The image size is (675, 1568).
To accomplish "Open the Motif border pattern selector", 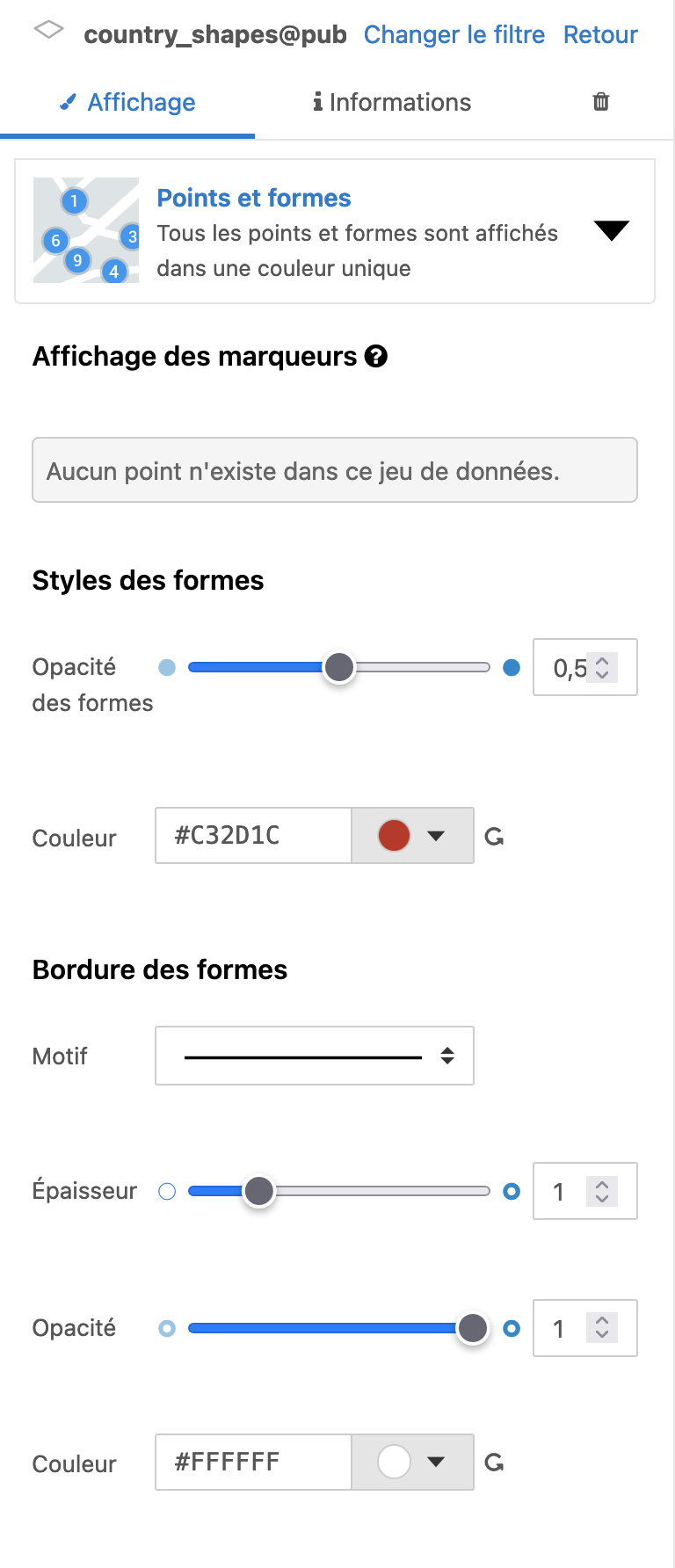I will click(315, 1056).
